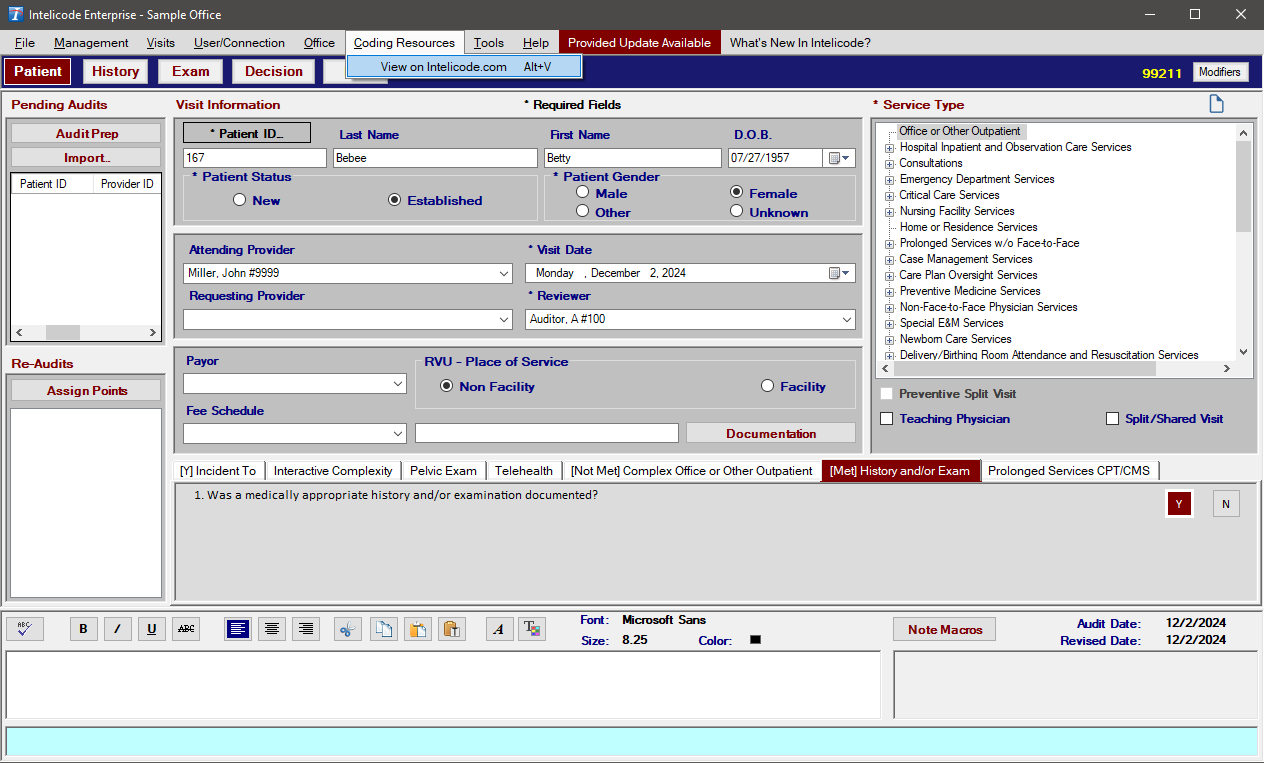This screenshot has width=1264, height=763.
Task: Select Facility place of service
Action: point(768,386)
